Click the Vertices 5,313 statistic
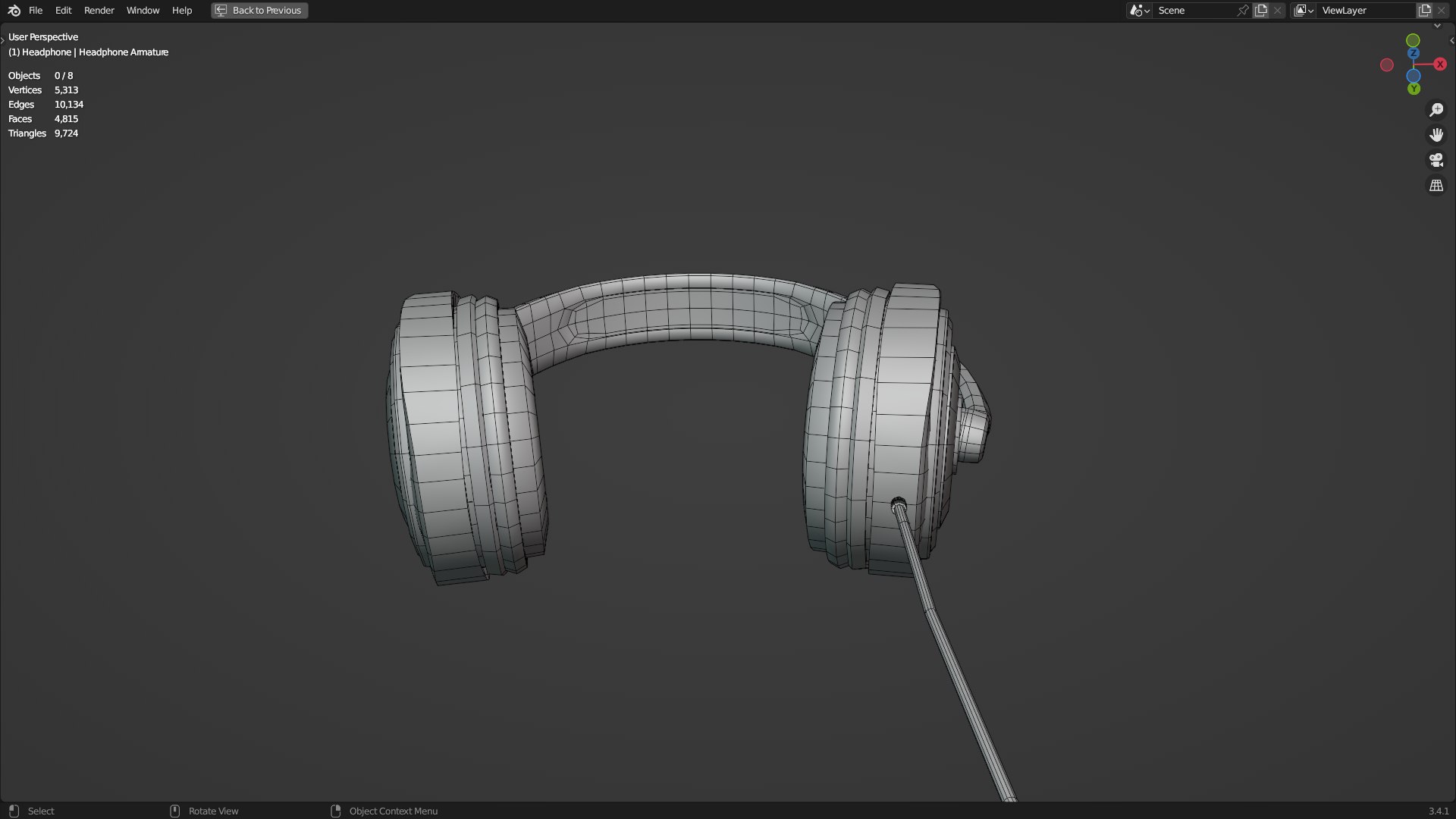This screenshot has width=1456, height=819. point(43,90)
